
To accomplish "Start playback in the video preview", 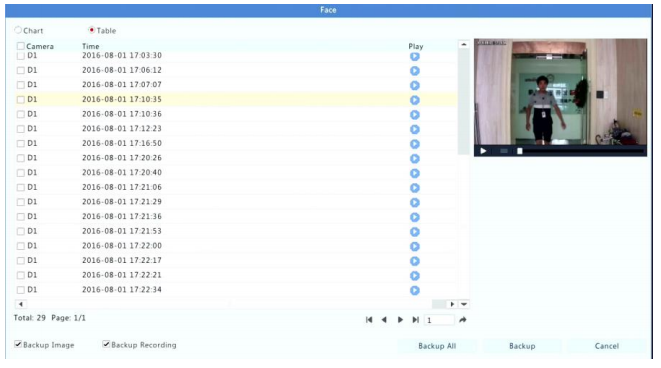I will 484,151.
